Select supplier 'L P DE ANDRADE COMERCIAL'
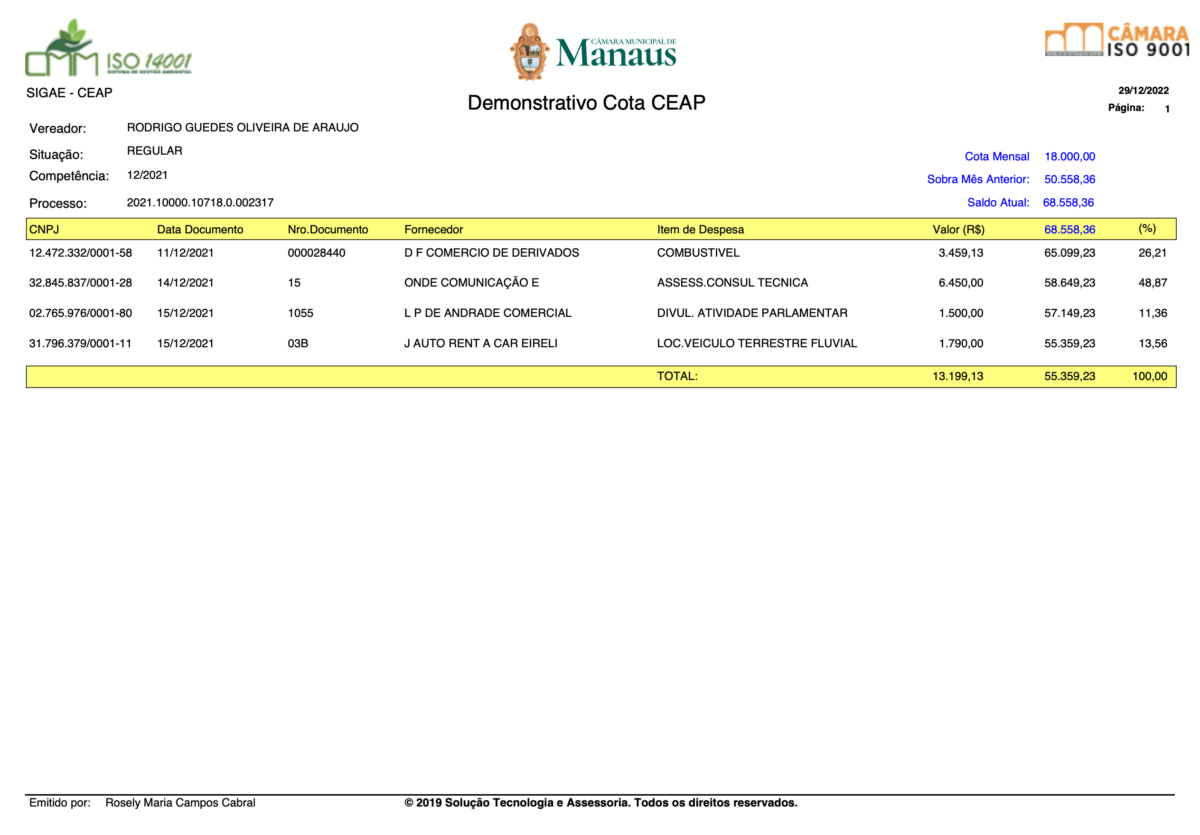 pyautogui.click(x=488, y=313)
